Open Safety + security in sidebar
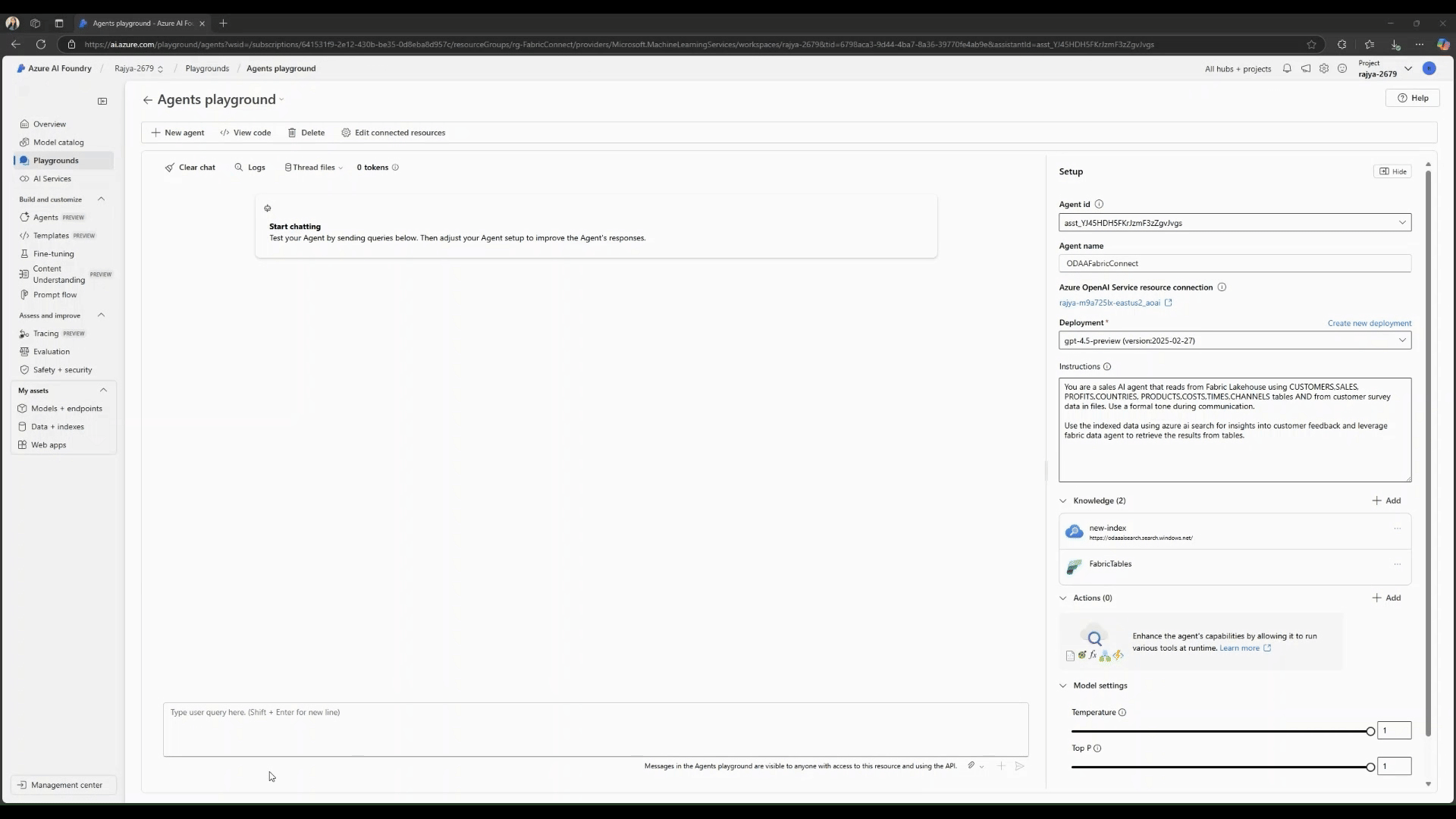 (x=63, y=370)
